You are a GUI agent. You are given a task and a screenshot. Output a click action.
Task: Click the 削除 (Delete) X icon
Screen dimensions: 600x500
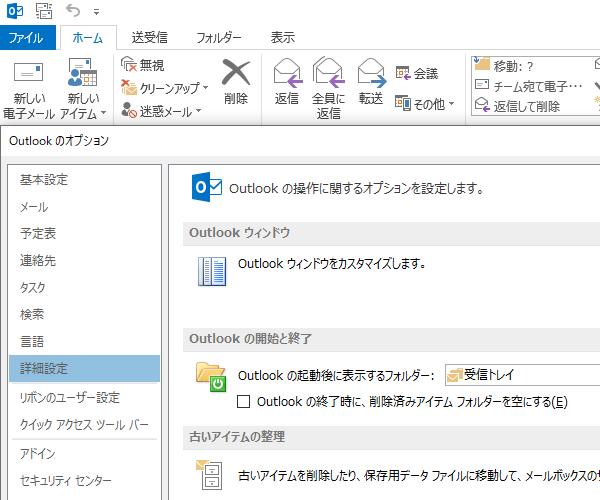click(x=236, y=74)
